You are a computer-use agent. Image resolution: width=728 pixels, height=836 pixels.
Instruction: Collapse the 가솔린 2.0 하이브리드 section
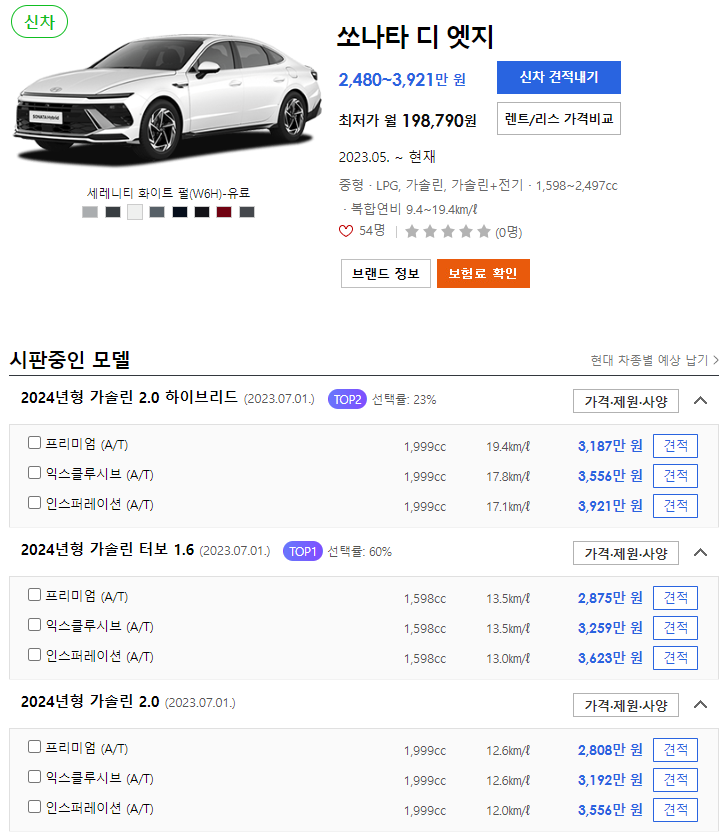pos(700,401)
